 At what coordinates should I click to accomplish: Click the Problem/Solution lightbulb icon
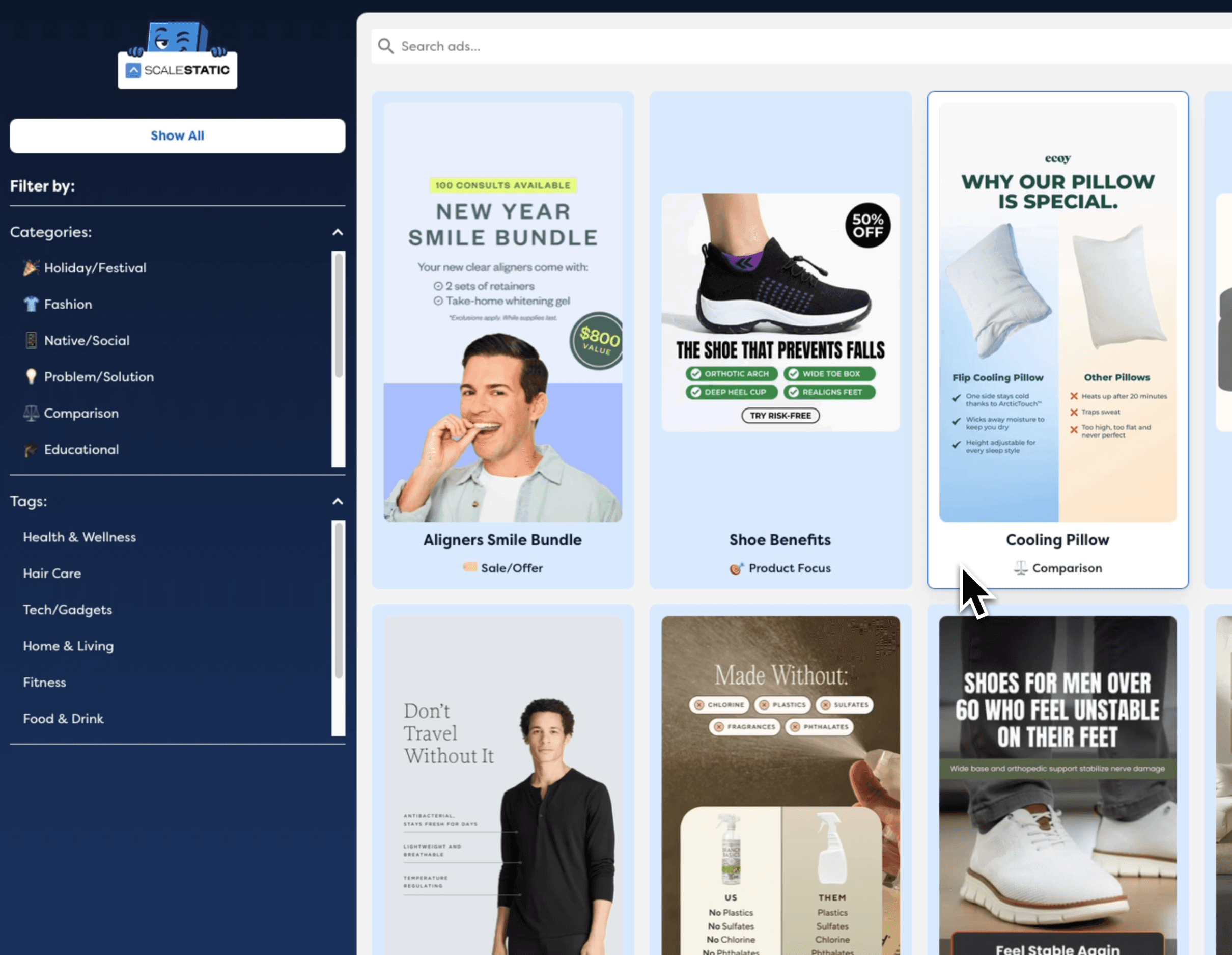pos(31,376)
